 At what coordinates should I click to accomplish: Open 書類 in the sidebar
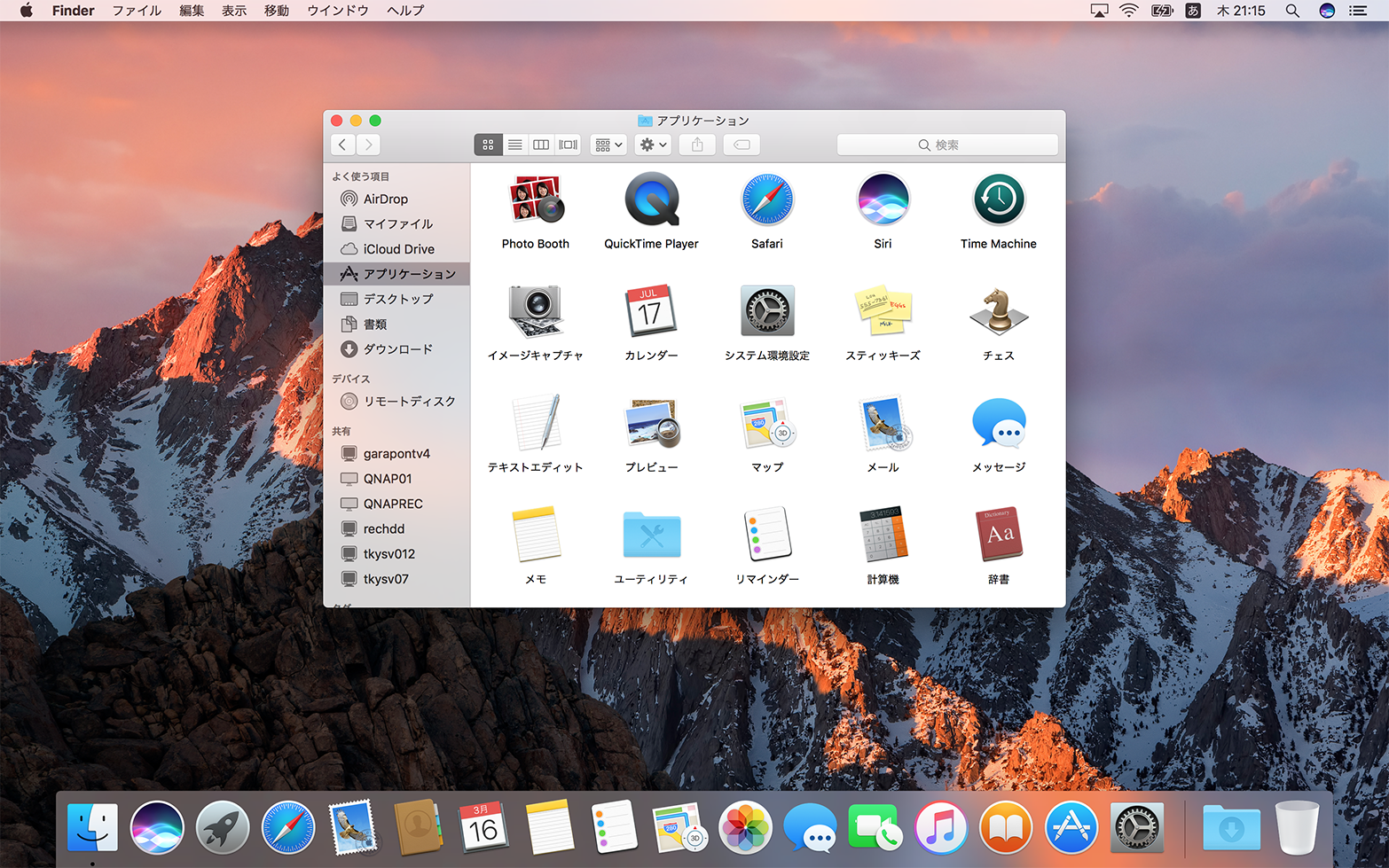click(x=396, y=324)
